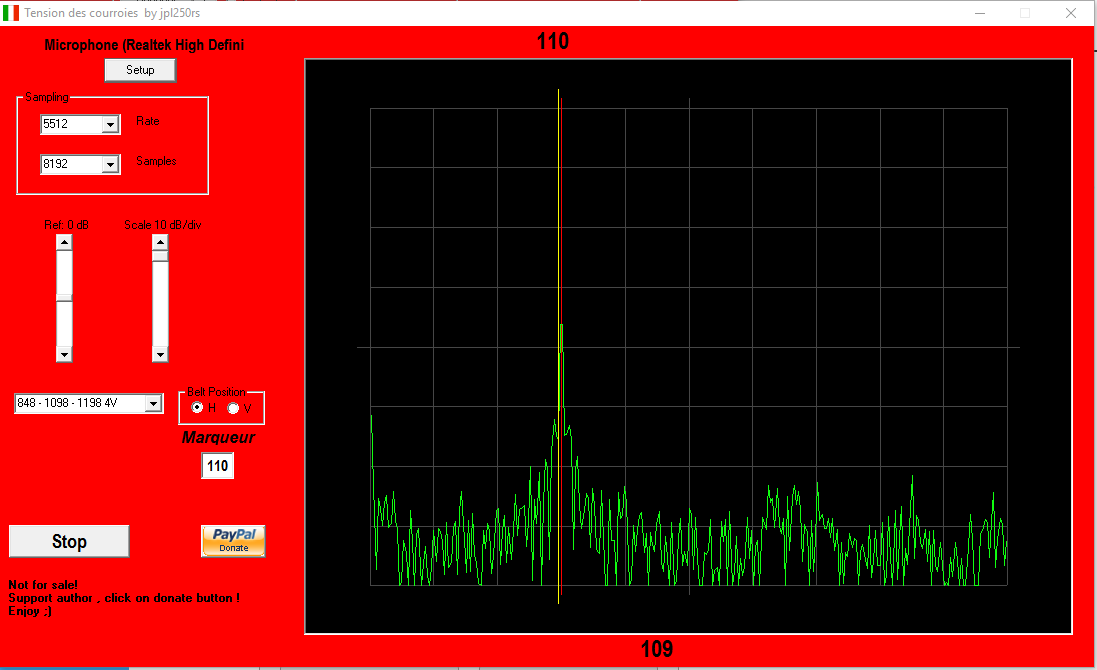Select the H belt position radio button
Image resolution: width=1097 pixels, height=670 pixels.
point(198,408)
